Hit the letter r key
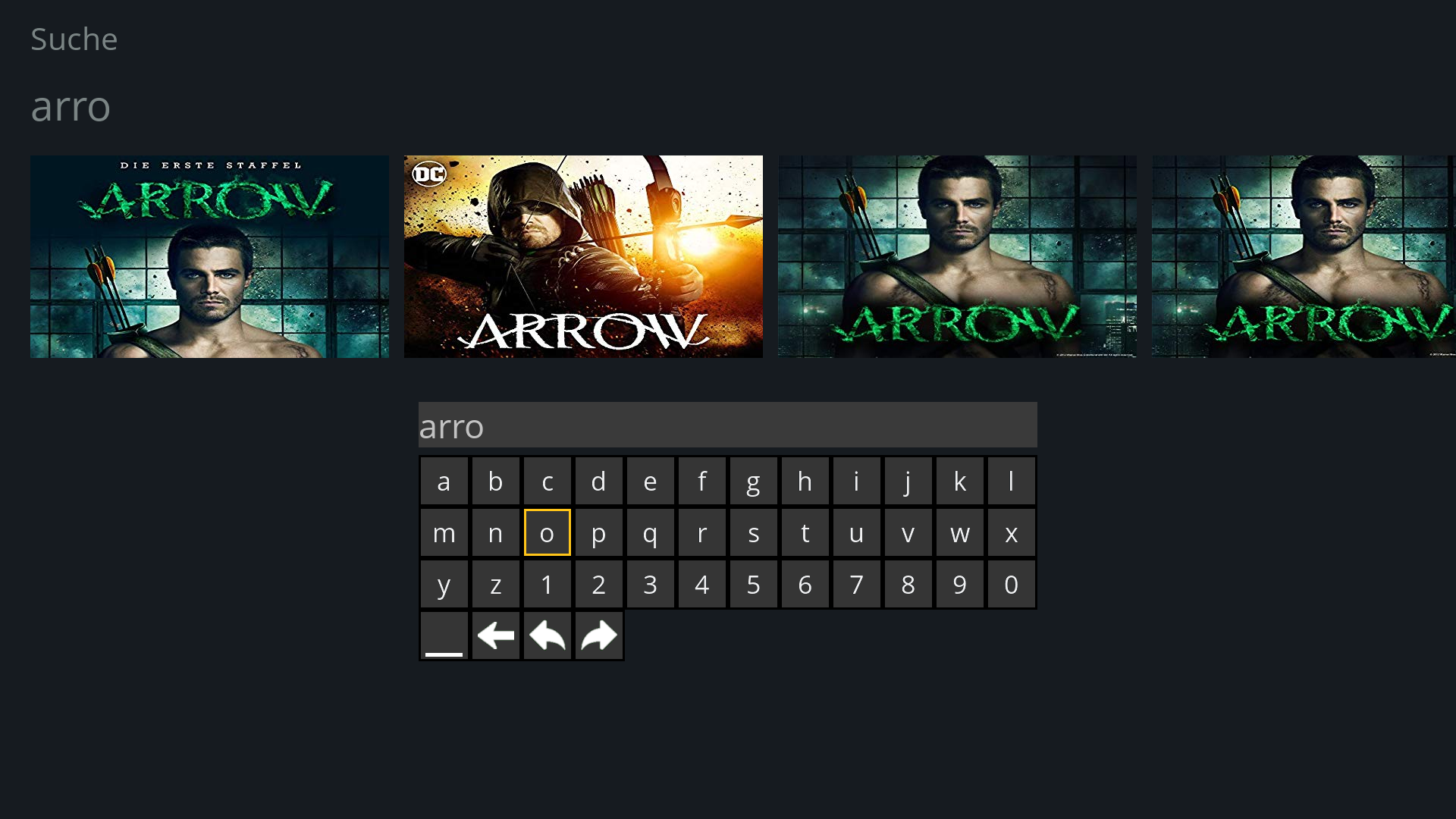 point(702,532)
